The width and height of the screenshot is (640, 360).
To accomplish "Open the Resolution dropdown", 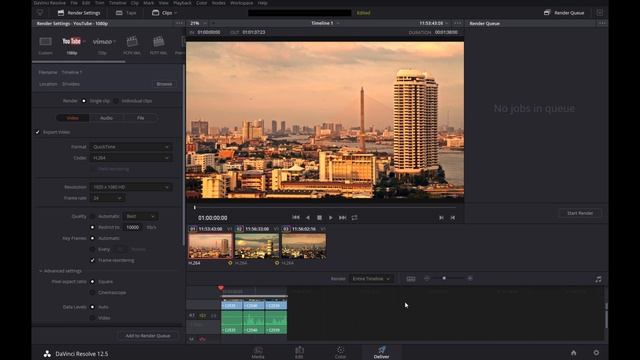I will [131, 187].
